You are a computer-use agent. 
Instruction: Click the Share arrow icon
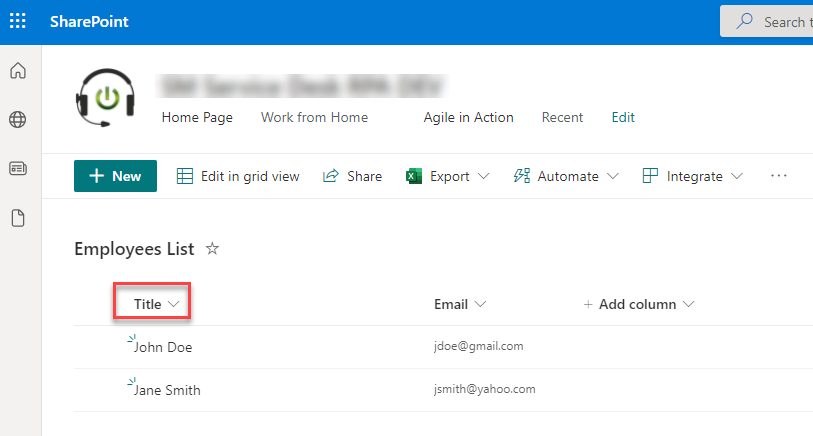(x=331, y=176)
